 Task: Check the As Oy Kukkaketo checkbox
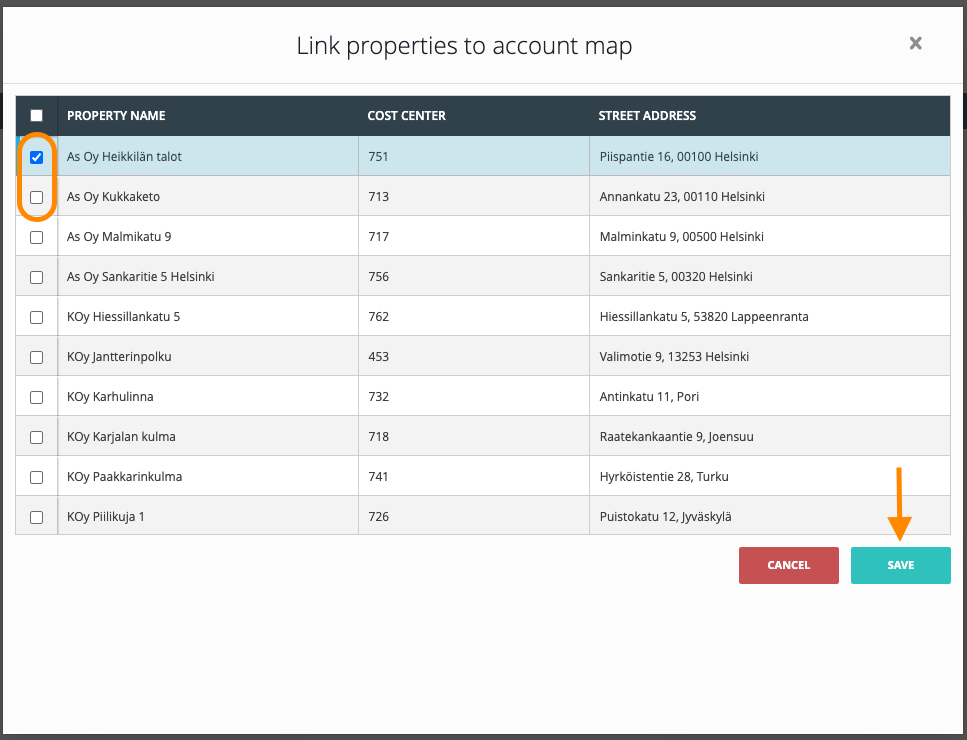click(37, 197)
